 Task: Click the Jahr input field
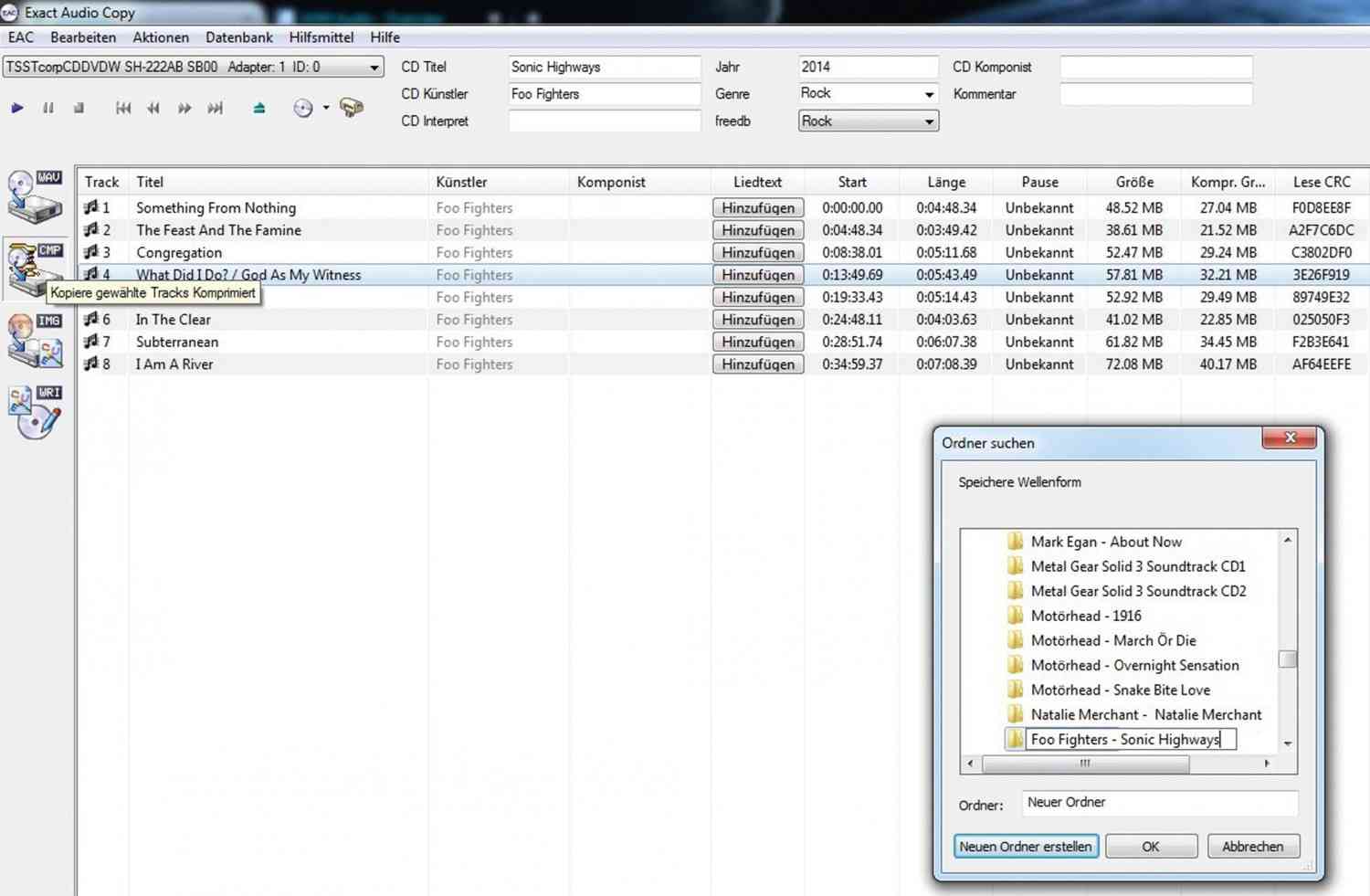[x=869, y=67]
